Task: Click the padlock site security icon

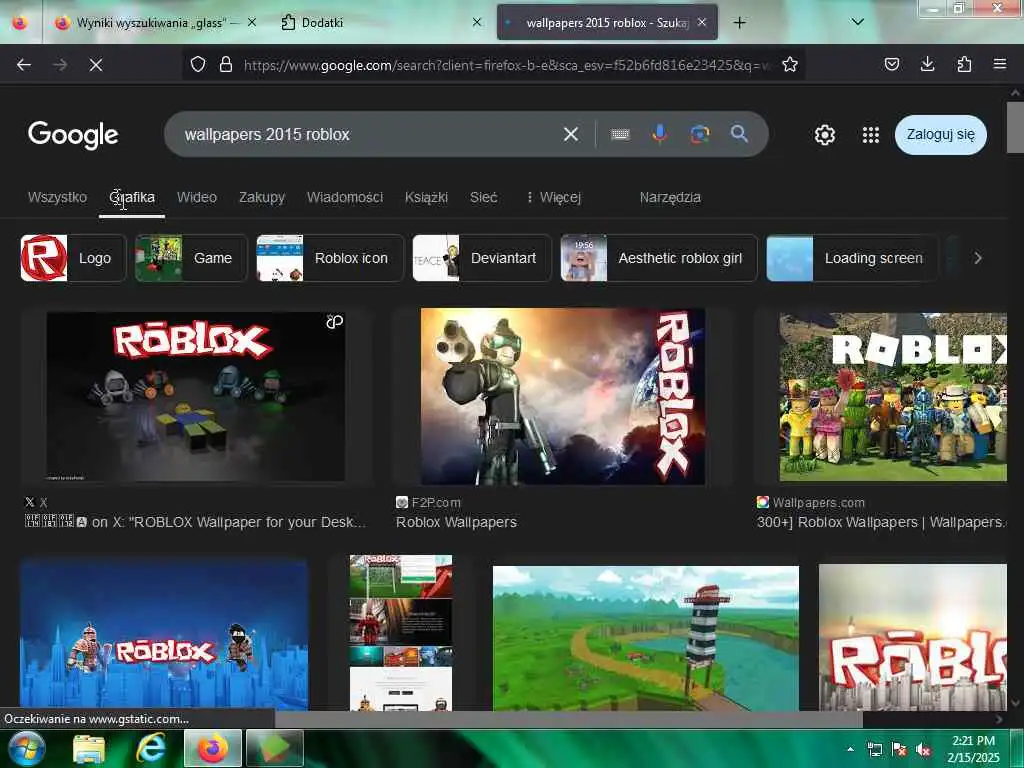Action: [x=226, y=64]
